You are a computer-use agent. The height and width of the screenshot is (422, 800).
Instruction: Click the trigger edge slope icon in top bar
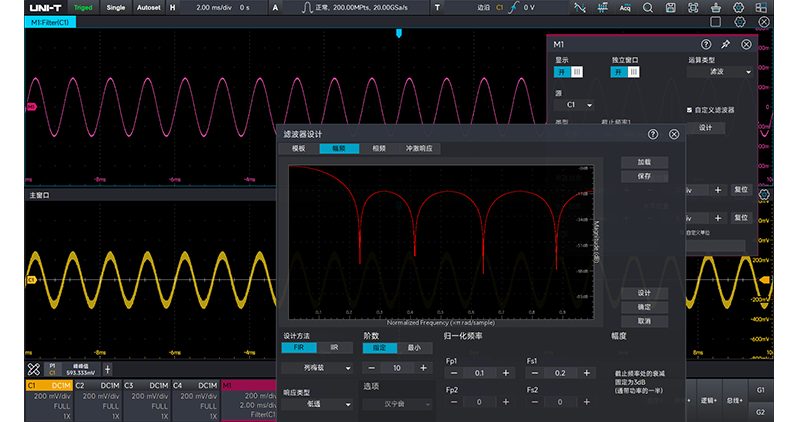[513, 8]
